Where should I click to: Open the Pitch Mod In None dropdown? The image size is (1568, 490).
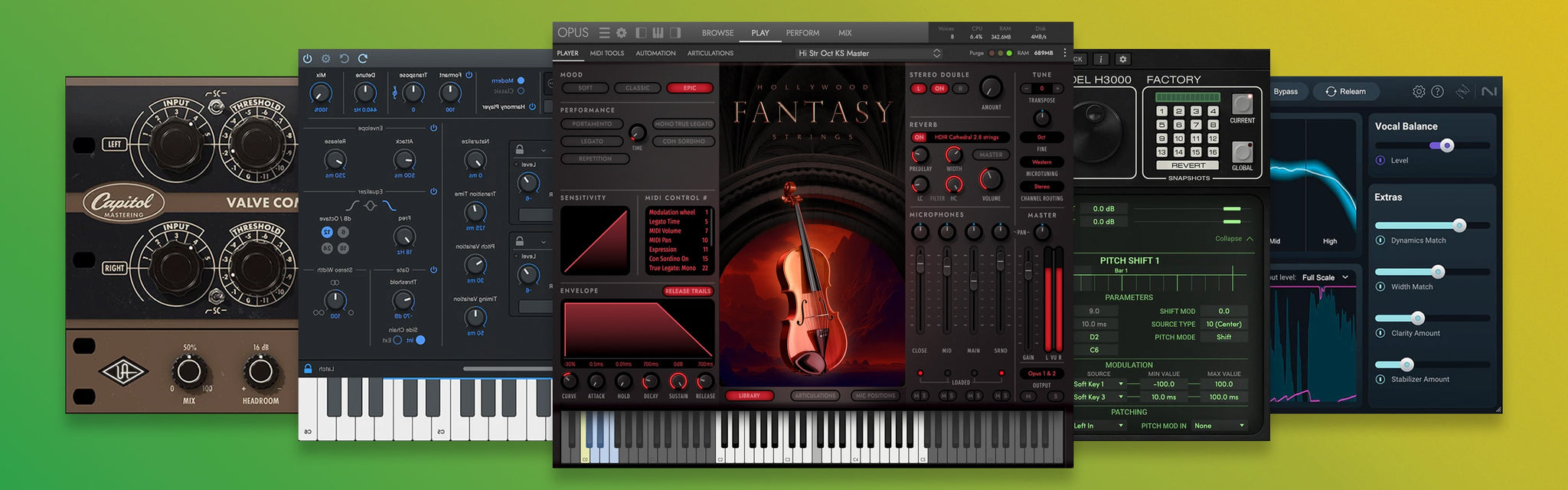(x=1219, y=426)
